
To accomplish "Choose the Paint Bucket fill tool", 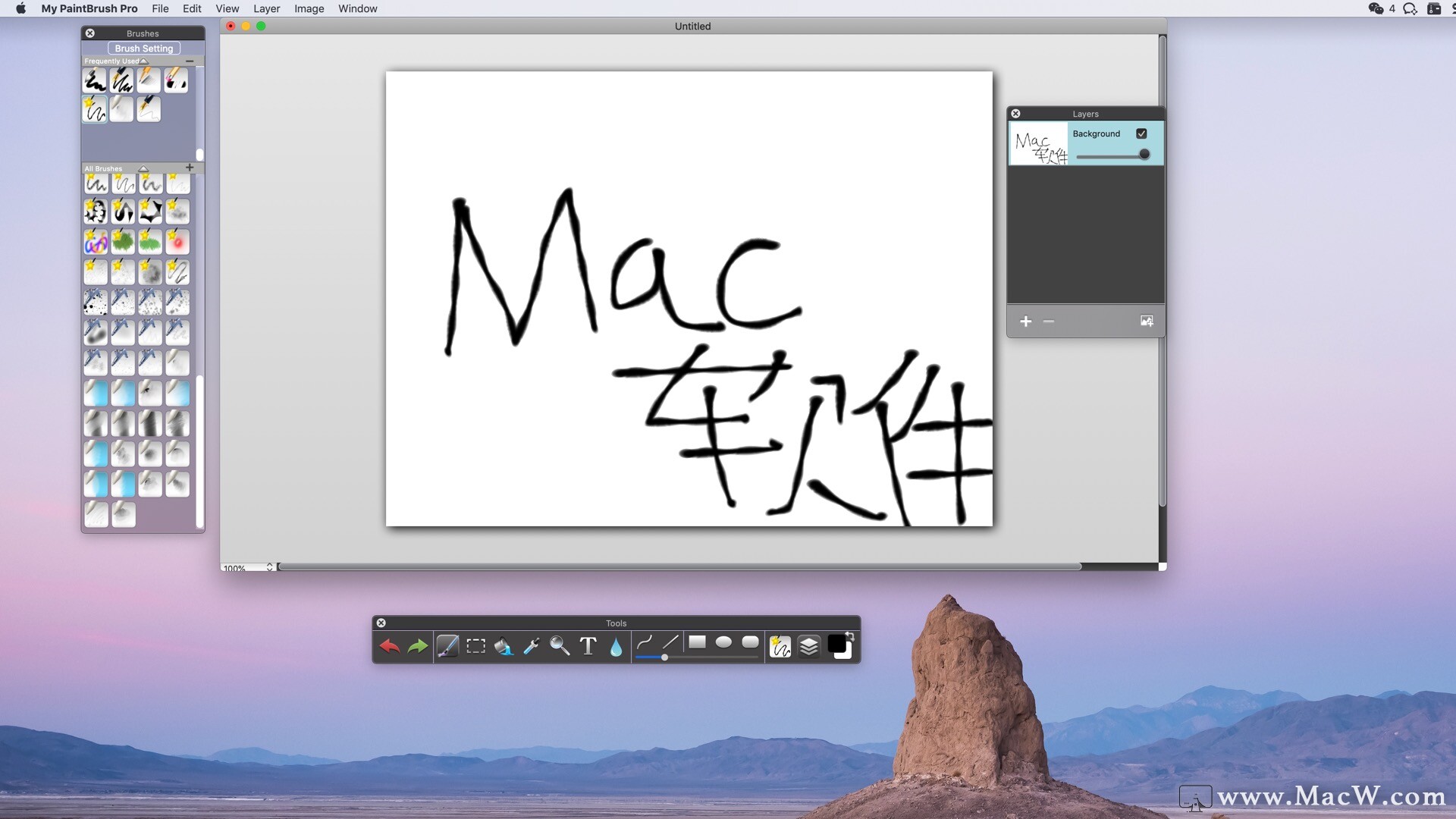I will [x=504, y=646].
